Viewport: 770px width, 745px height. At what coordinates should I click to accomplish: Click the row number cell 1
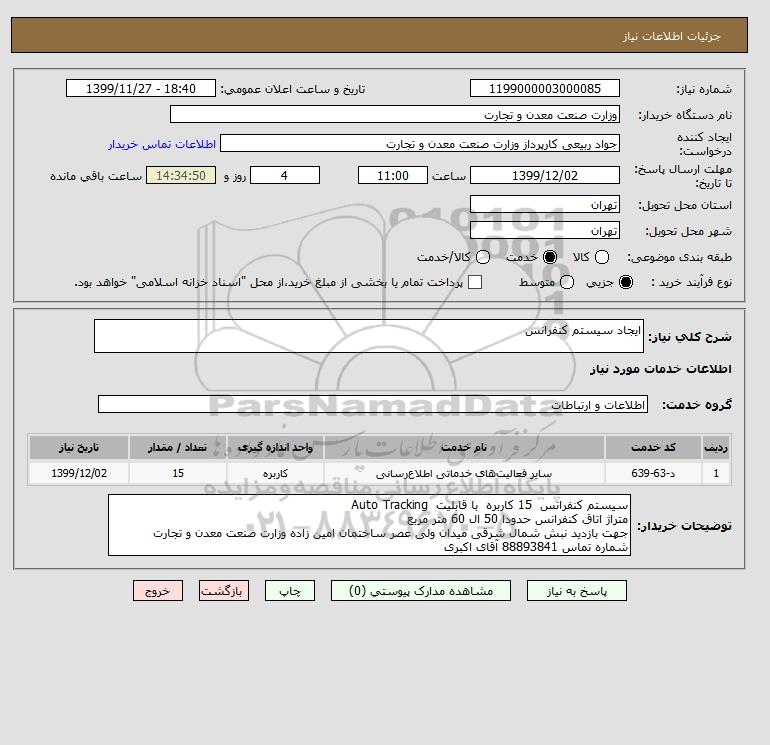pos(716,473)
